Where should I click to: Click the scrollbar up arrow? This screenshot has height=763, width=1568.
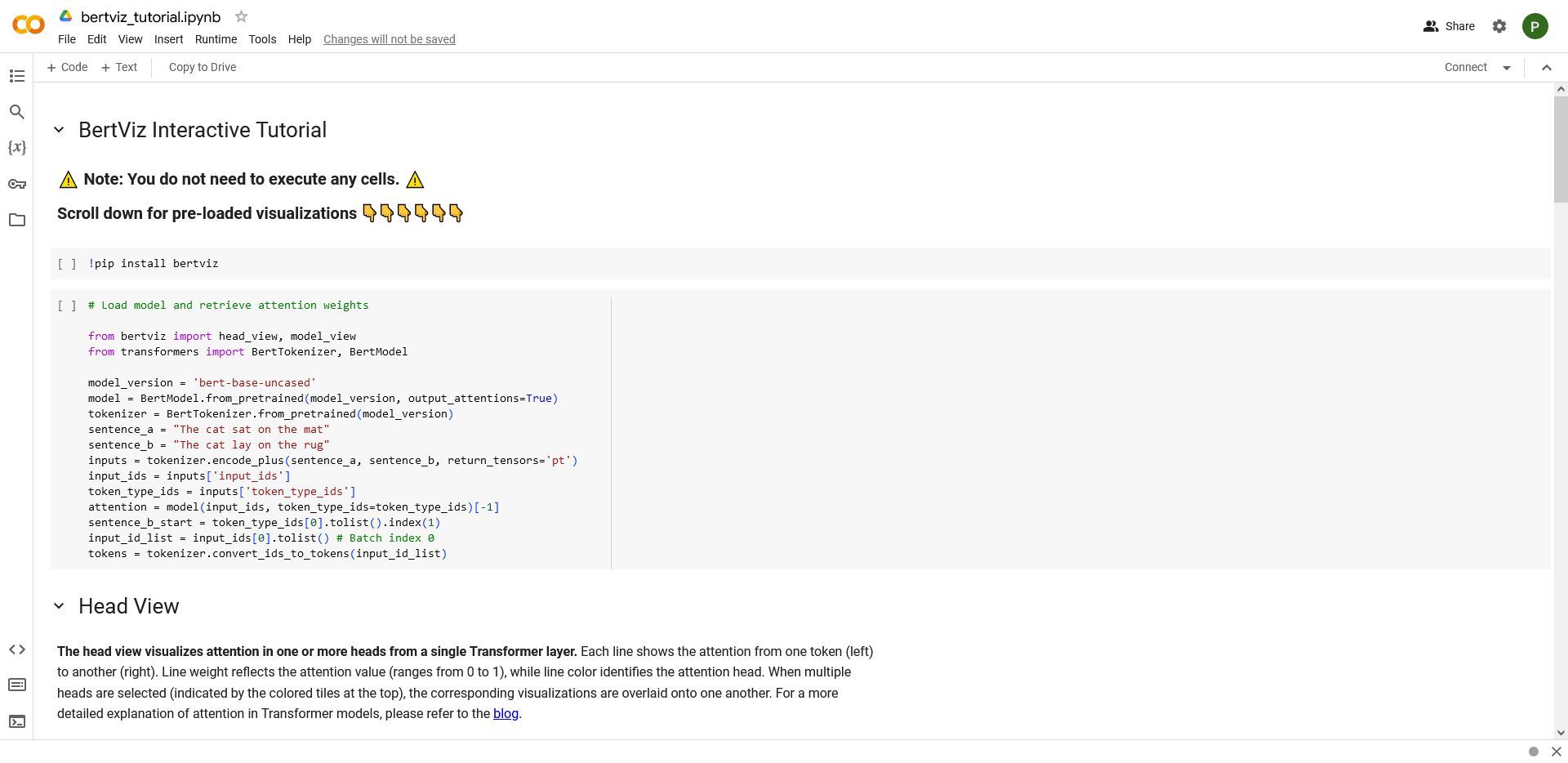pos(1561,88)
